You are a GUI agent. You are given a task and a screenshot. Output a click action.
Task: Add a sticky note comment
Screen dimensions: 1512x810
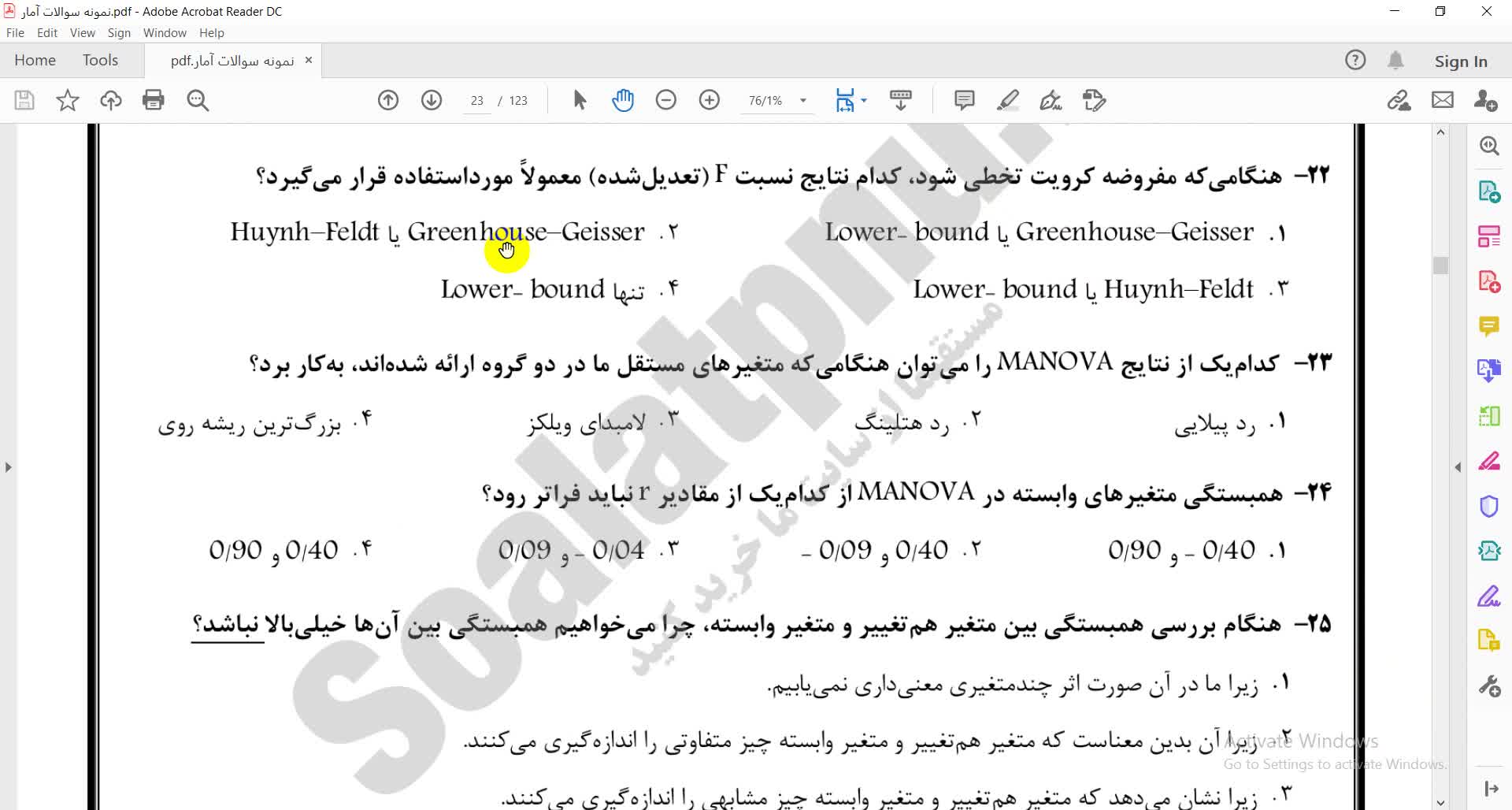point(964,100)
